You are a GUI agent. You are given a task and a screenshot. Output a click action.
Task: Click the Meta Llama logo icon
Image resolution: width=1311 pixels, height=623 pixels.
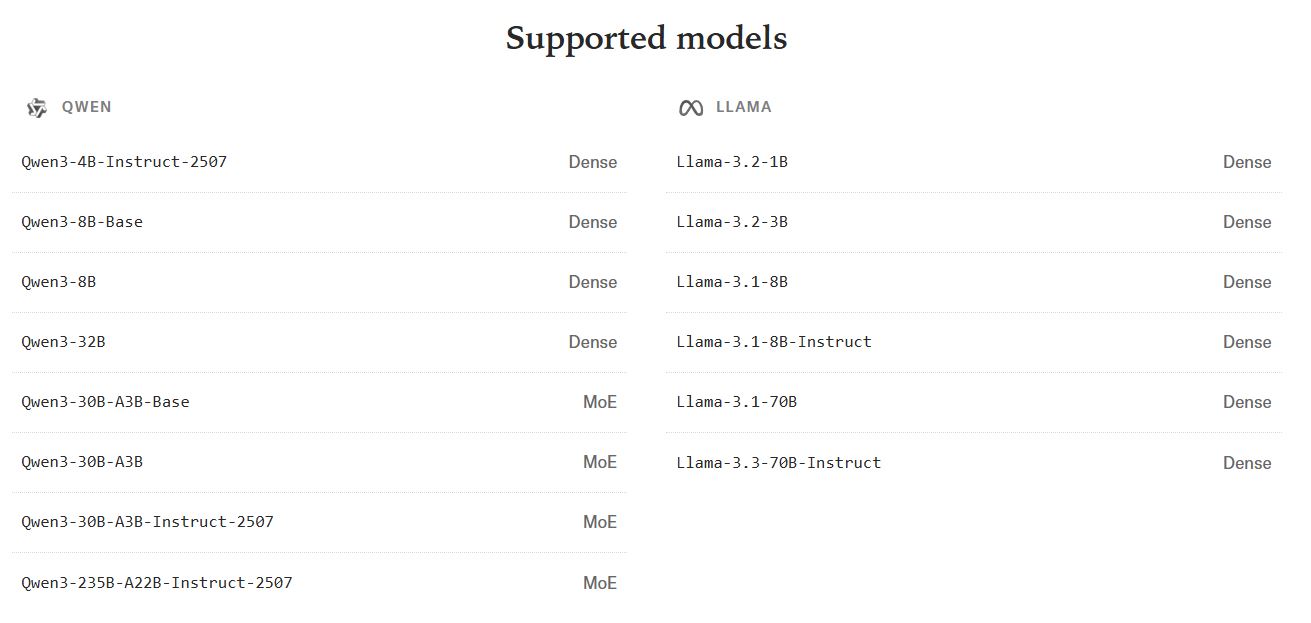click(x=690, y=108)
